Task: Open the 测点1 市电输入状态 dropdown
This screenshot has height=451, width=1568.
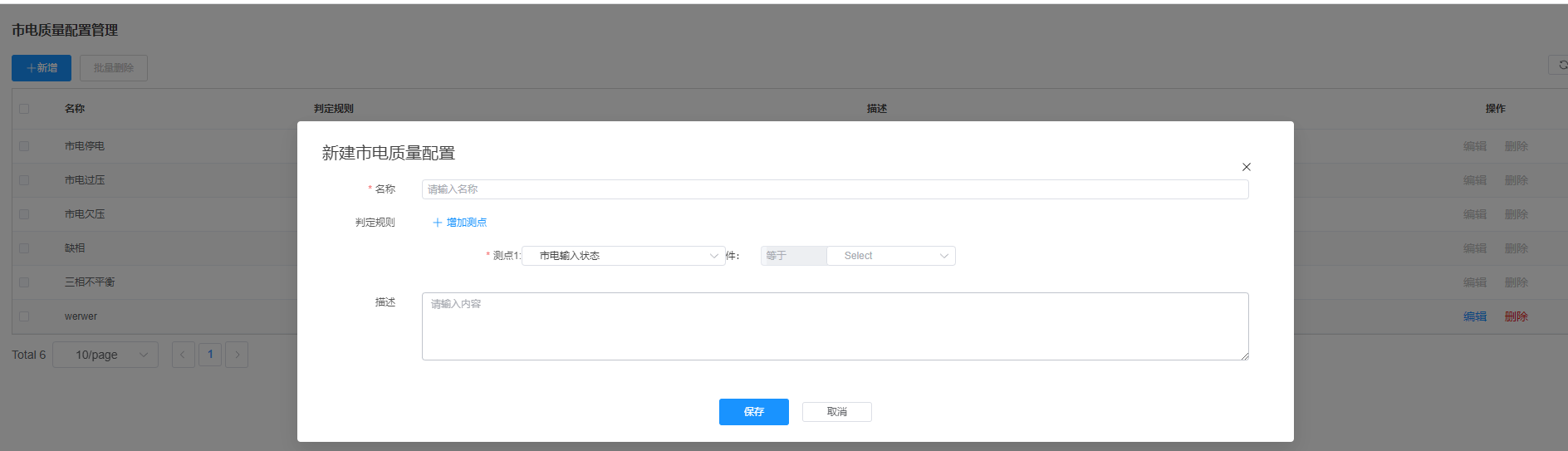Action: [624, 256]
